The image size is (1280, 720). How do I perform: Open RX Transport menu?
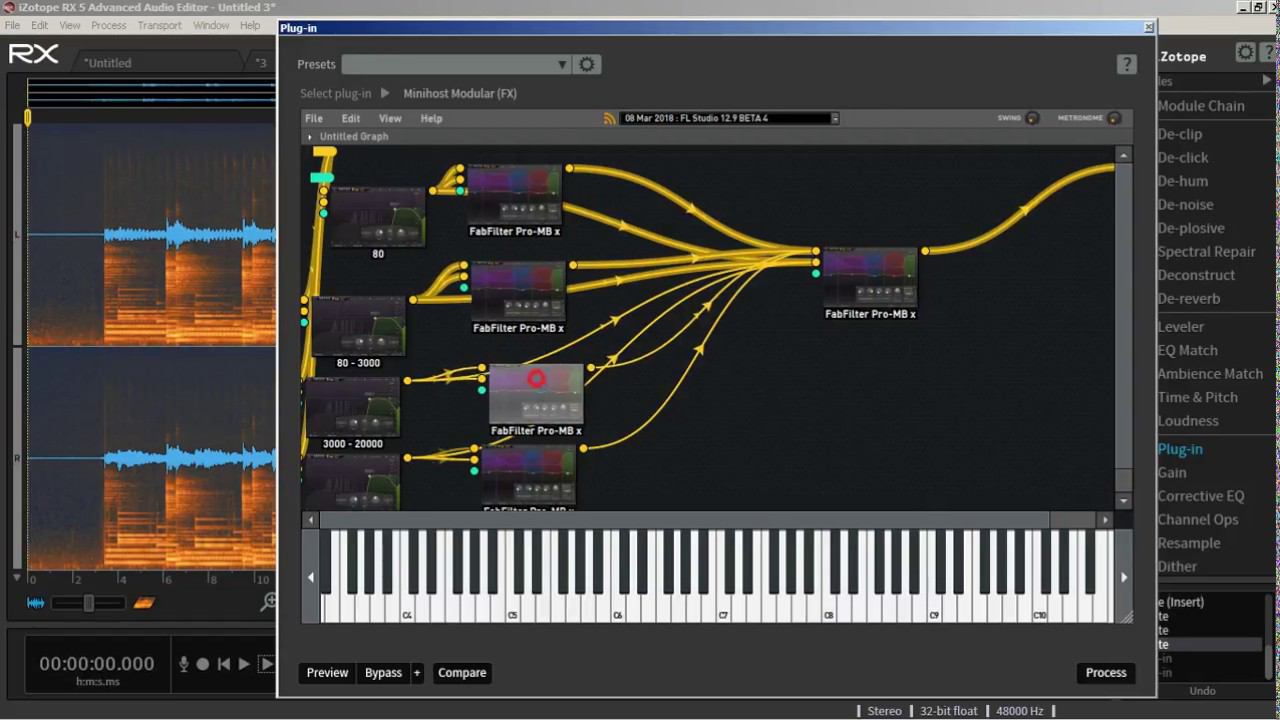160,25
